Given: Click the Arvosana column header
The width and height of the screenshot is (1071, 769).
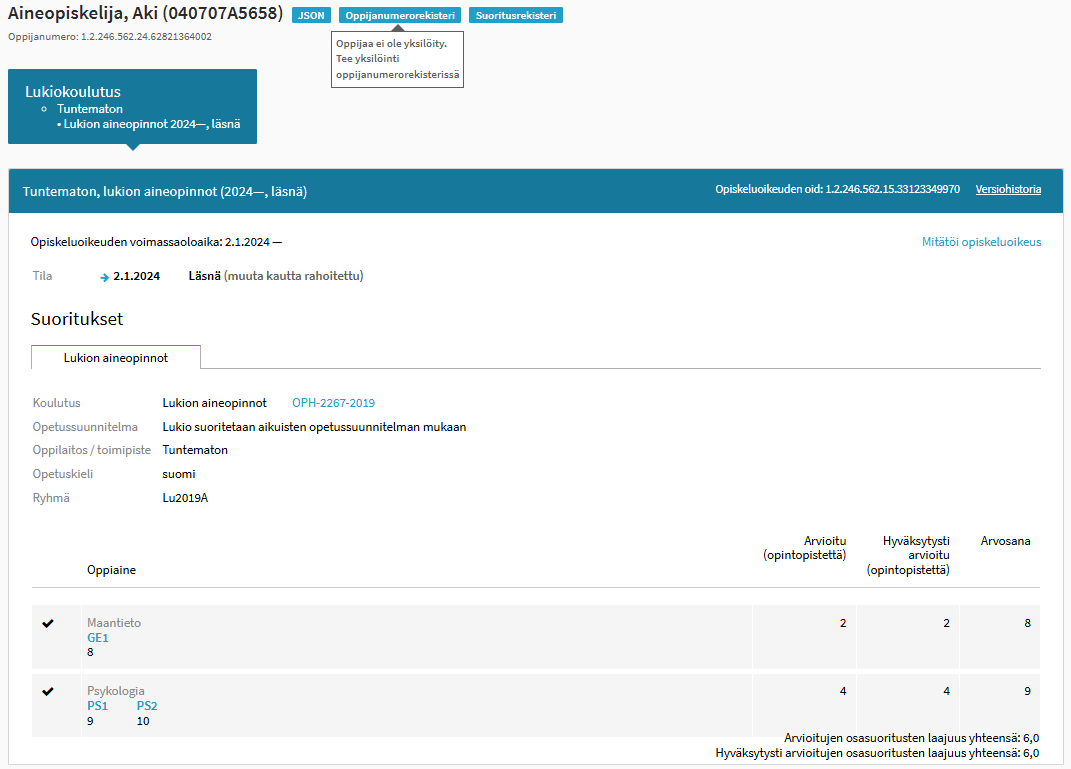Looking at the screenshot, I should point(1005,541).
